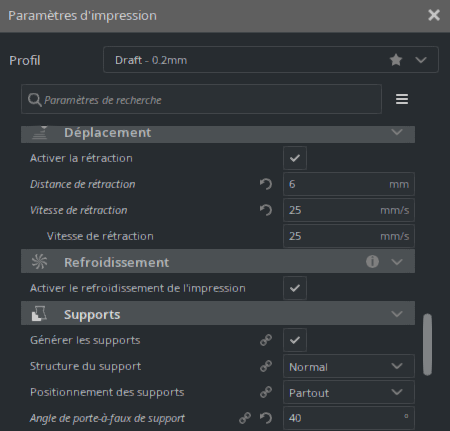
Task: Collapse the Supports section chevron
Action: (x=397, y=314)
